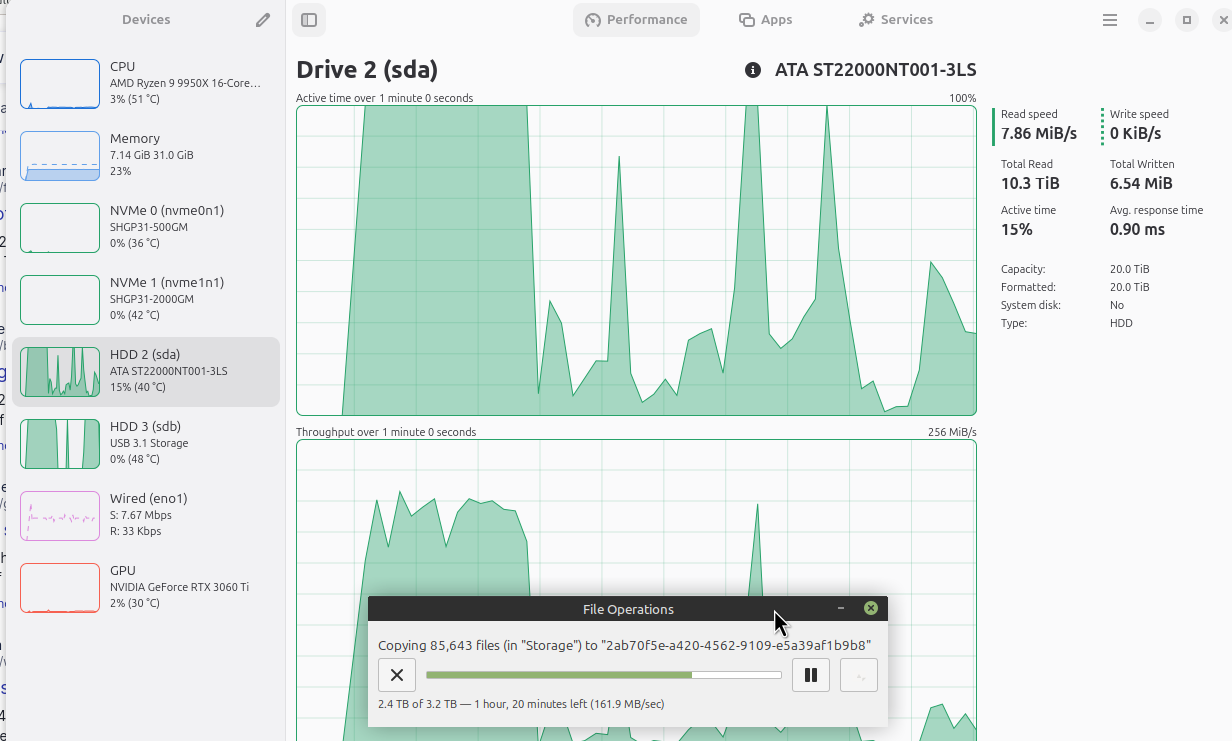Select HDD 3 (sdb) USB storage
The width and height of the screenshot is (1232, 741).
click(x=146, y=443)
